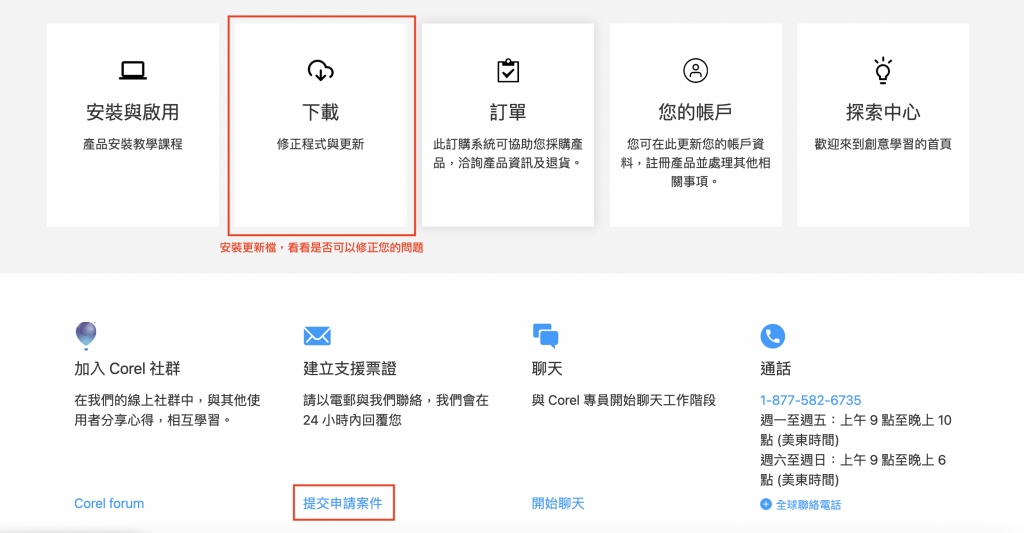
Task: Click the blue chat bubbles icon
Action: [x=545, y=336]
